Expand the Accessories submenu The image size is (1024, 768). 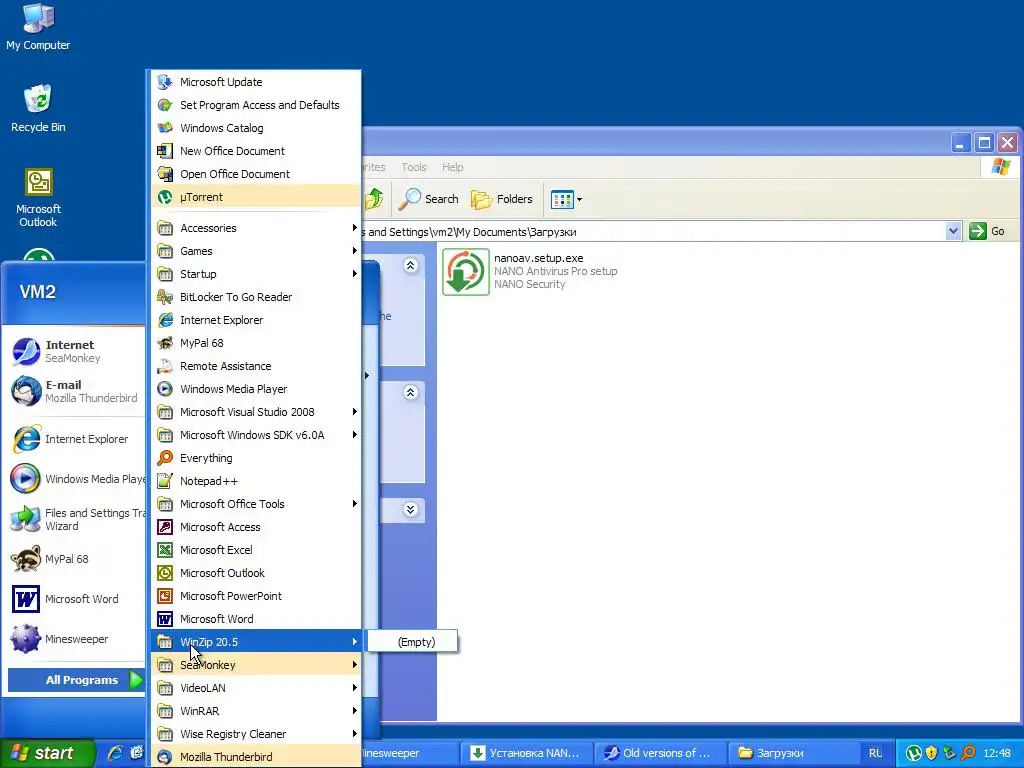tap(256, 228)
